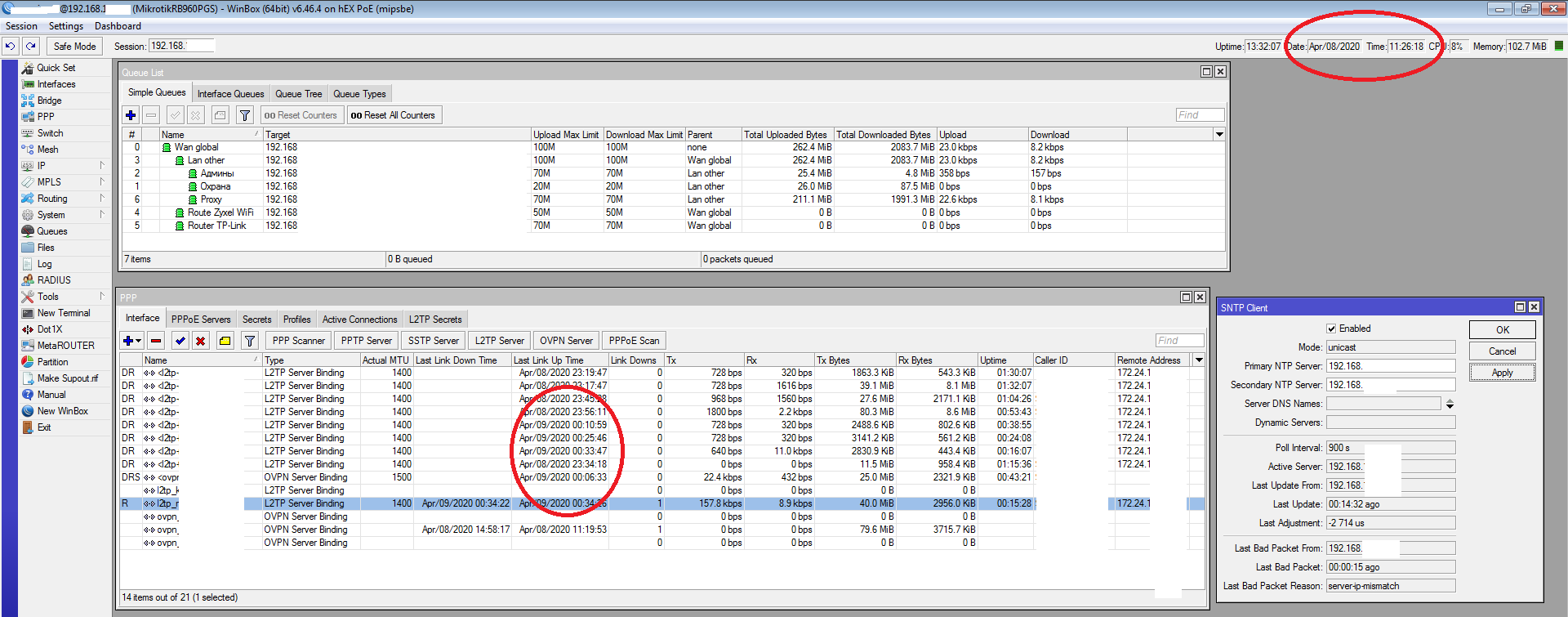
Task: Open PPP from the sidebar menu
Action: click(46, 117)
